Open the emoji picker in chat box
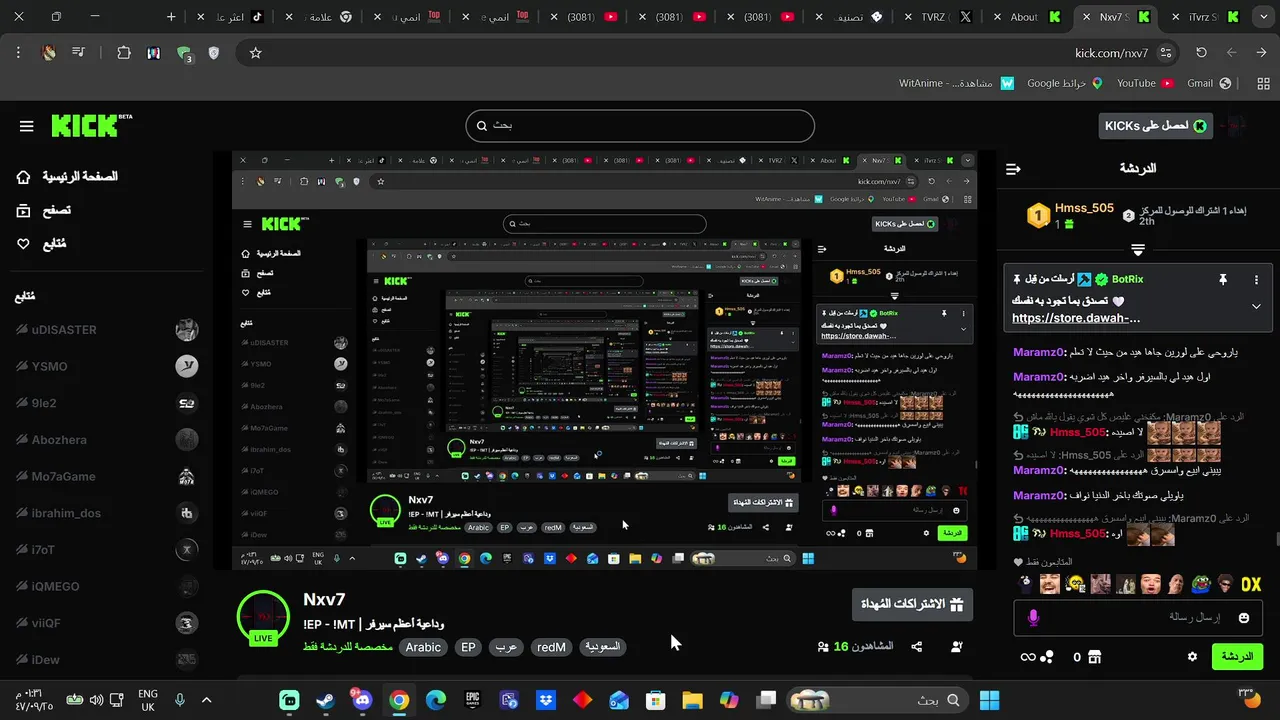Screen dimensions: 1280x720 coord(1244,618)
